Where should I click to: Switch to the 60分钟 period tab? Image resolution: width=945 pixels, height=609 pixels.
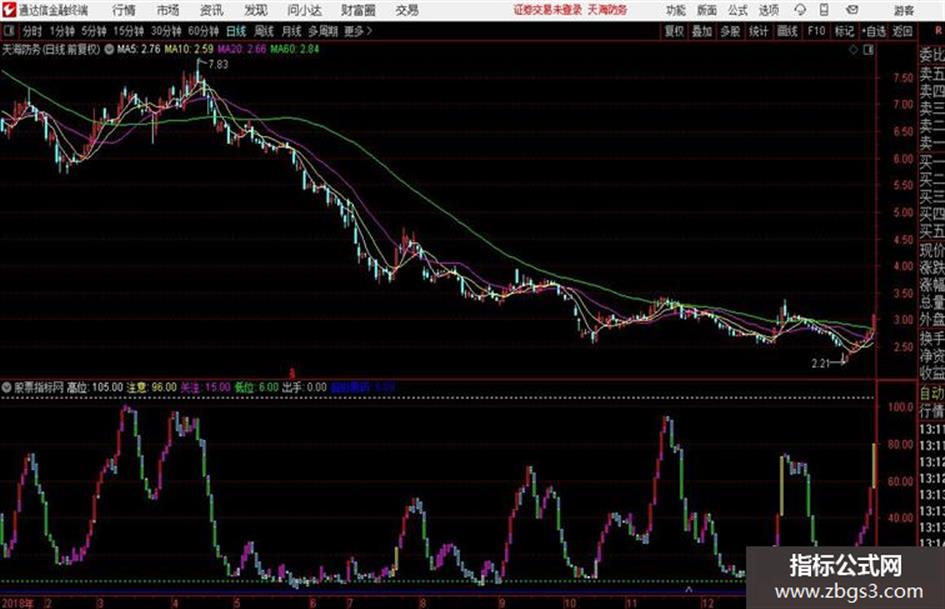click(203, 31)
